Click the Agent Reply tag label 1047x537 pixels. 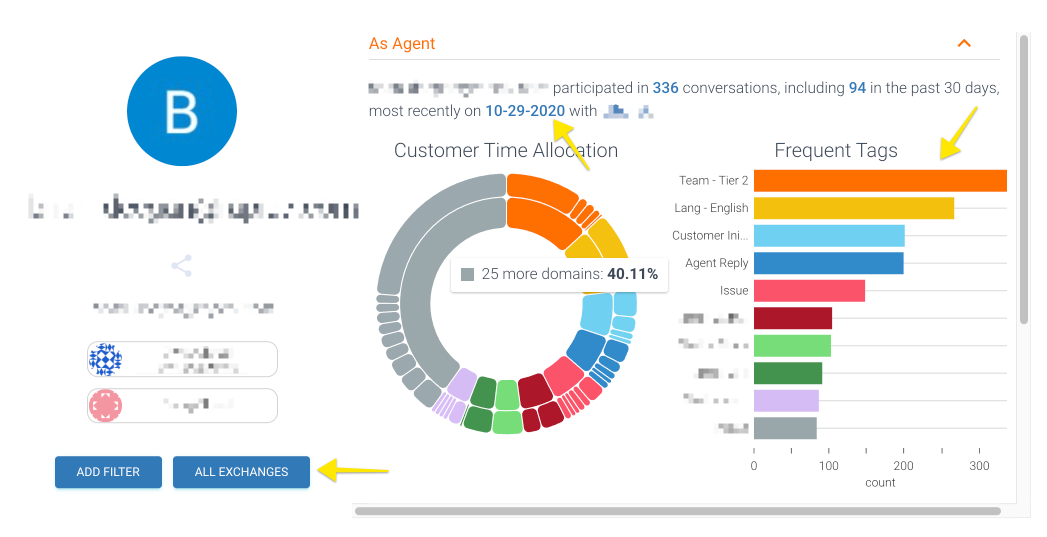coord(716,263)
